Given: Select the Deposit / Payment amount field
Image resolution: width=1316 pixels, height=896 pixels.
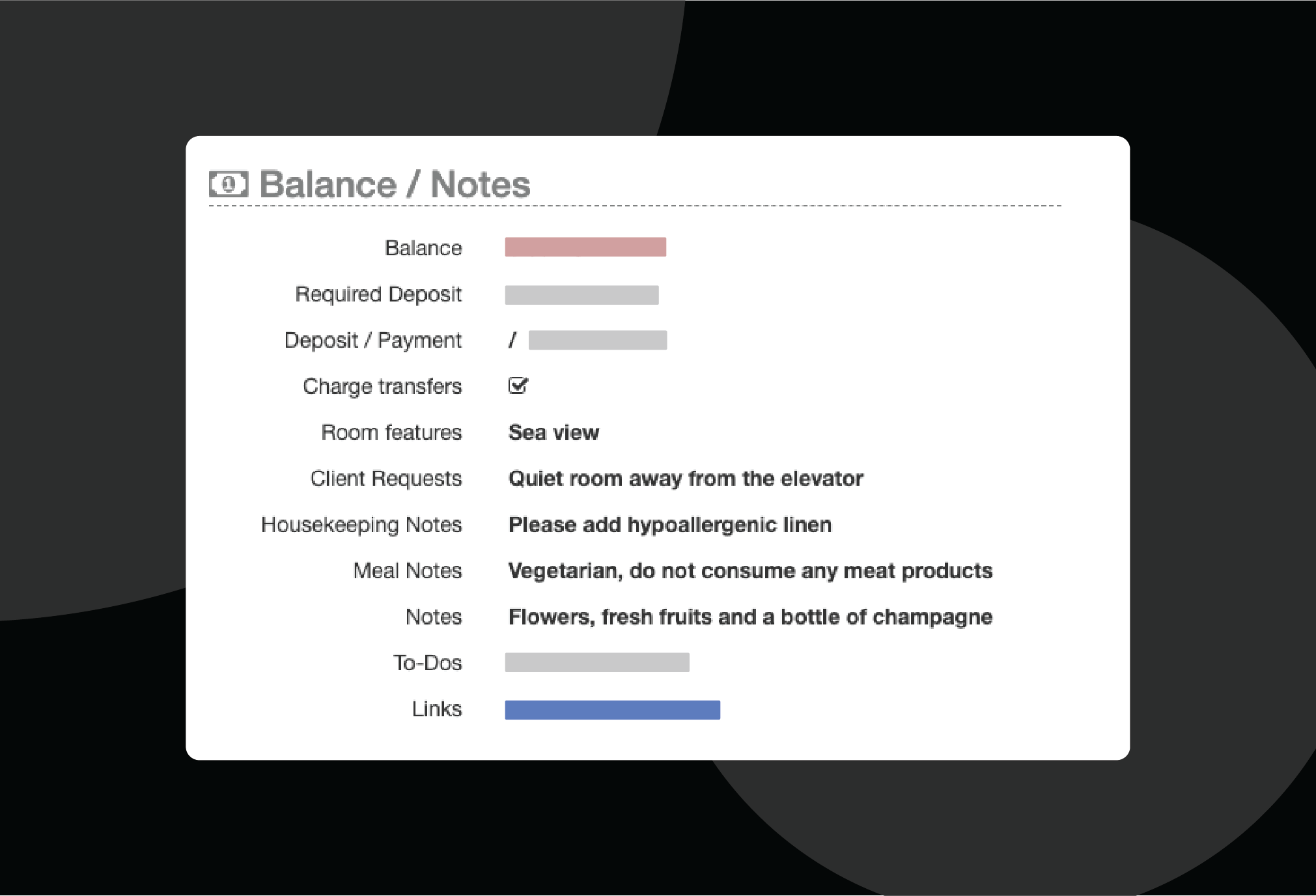Looking at the screenshot, I should point(597,341).
